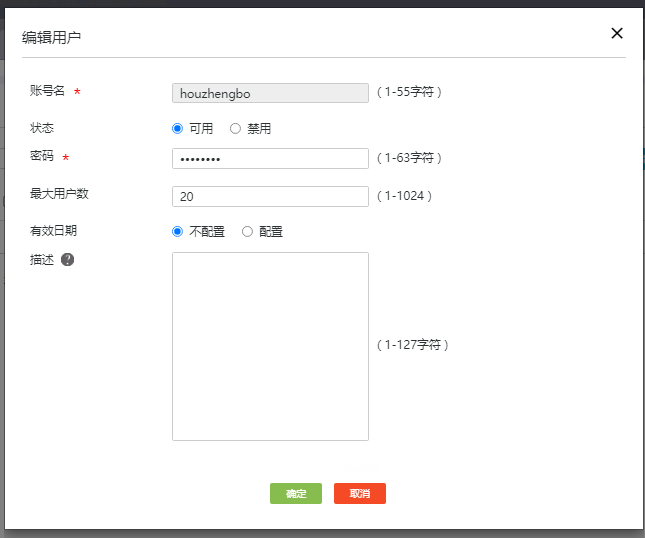
Task: Choose 不配置 for 有效日期
Action: coord(178,231)
